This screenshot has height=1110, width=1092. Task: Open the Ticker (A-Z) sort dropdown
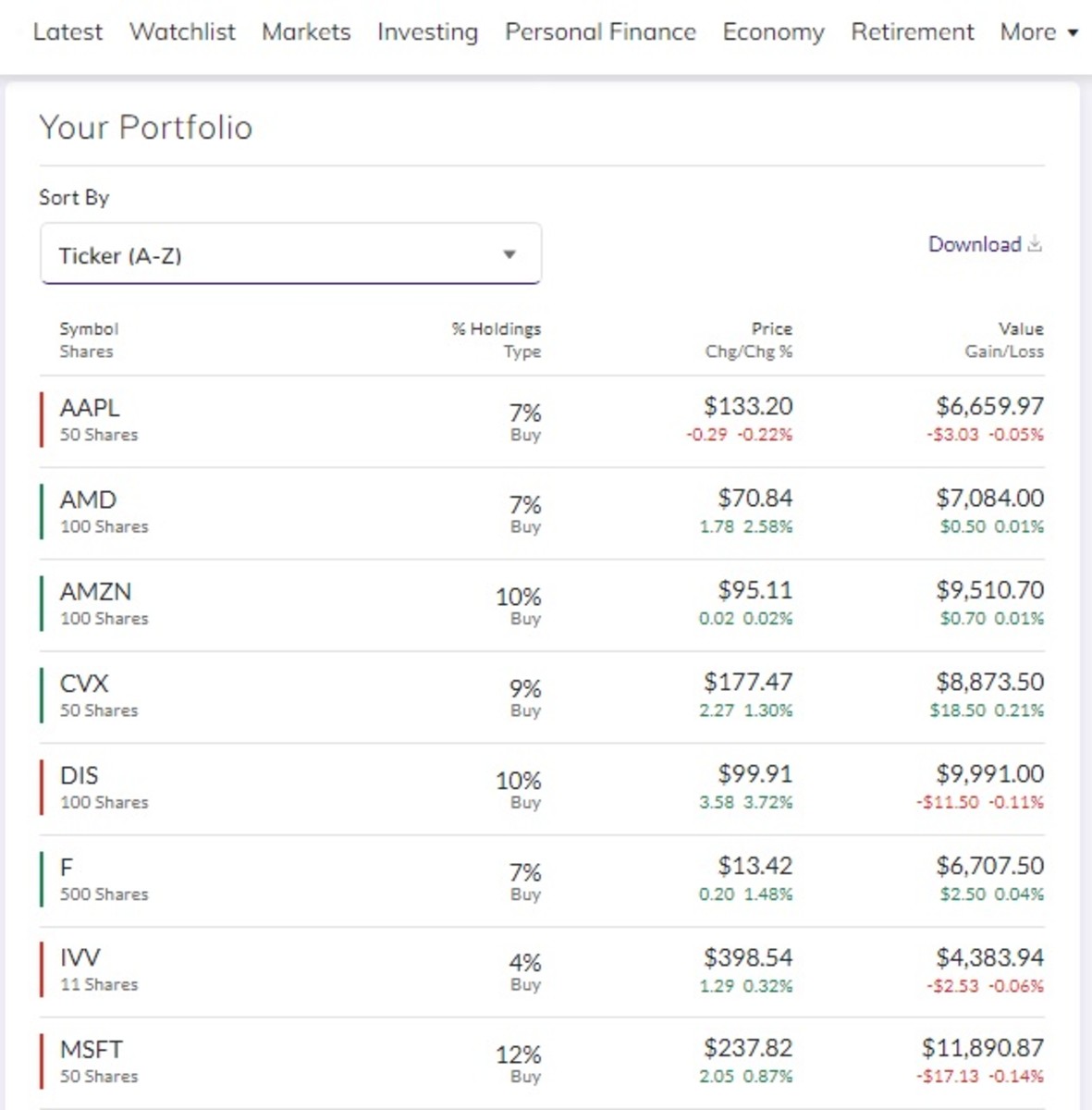tap(290, 253)
